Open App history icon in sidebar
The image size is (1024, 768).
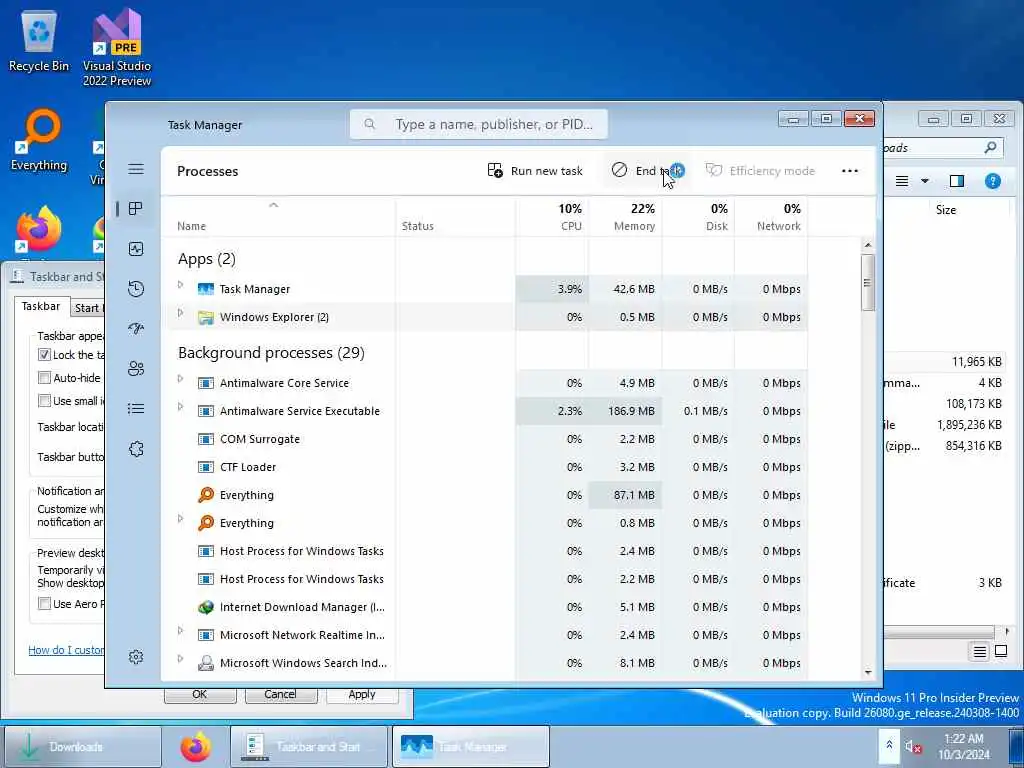point(136,289)
